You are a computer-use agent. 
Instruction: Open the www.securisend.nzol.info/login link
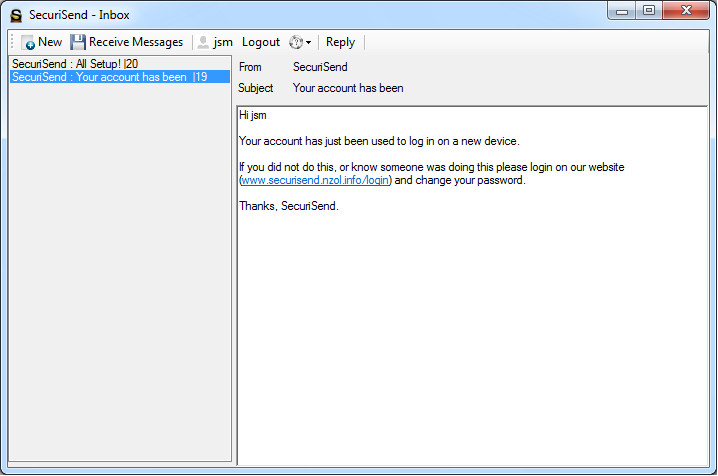(x=315, y=180)
